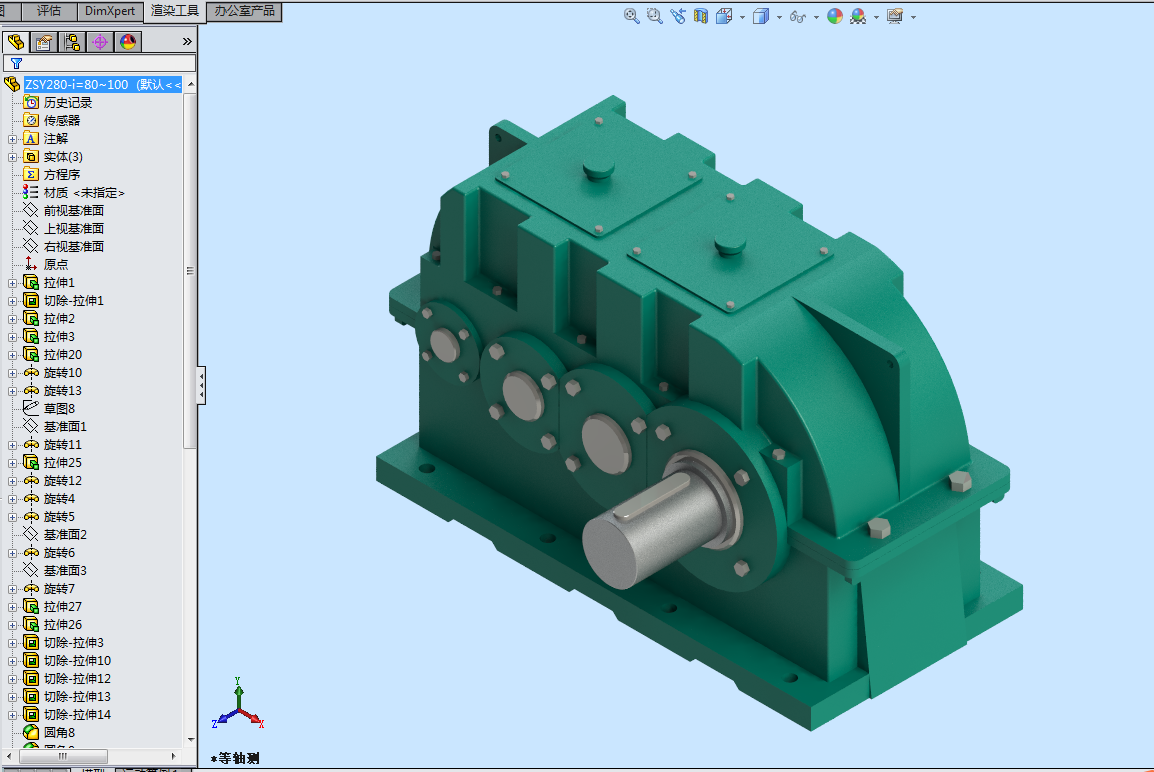Select the 右视基准面 plane
Screen dimensions: 1154x772
click(x=74, y=247)
